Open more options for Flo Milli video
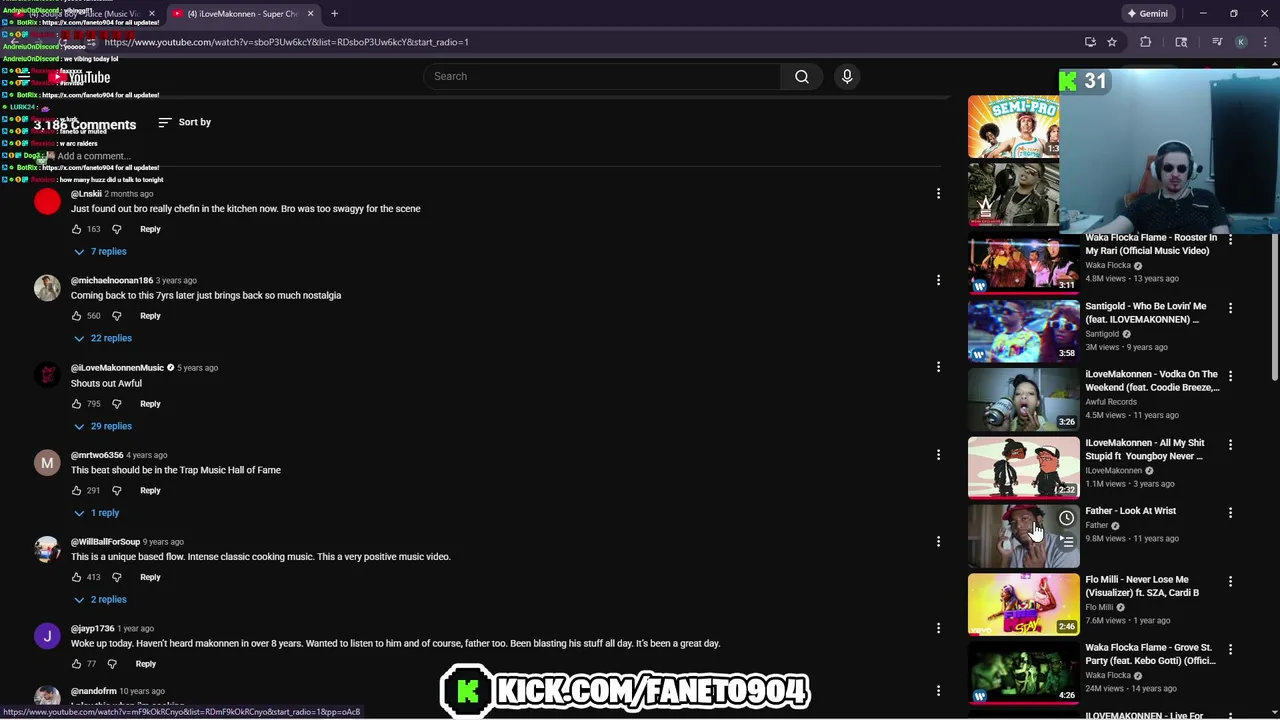 click(x=1230, y=581)
